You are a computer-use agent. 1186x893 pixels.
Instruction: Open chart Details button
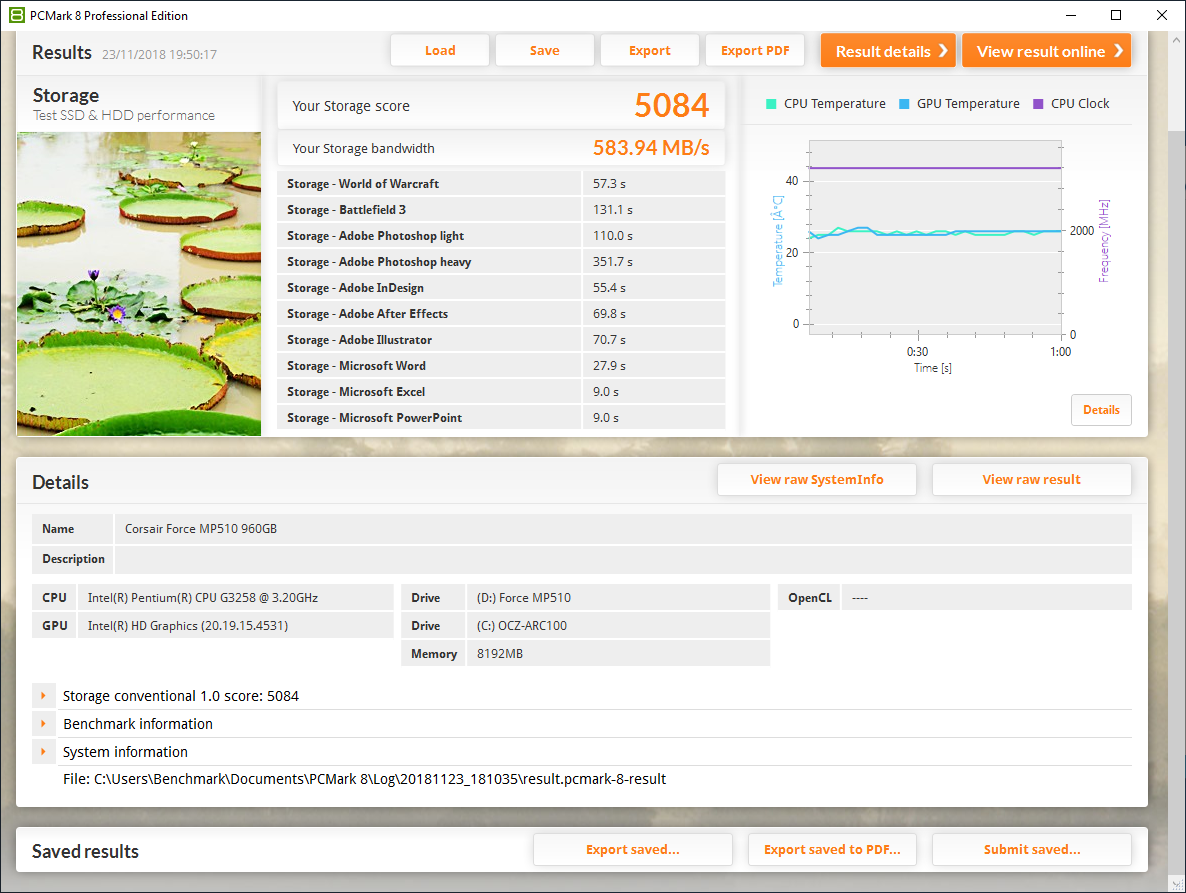coord(1101,410)
